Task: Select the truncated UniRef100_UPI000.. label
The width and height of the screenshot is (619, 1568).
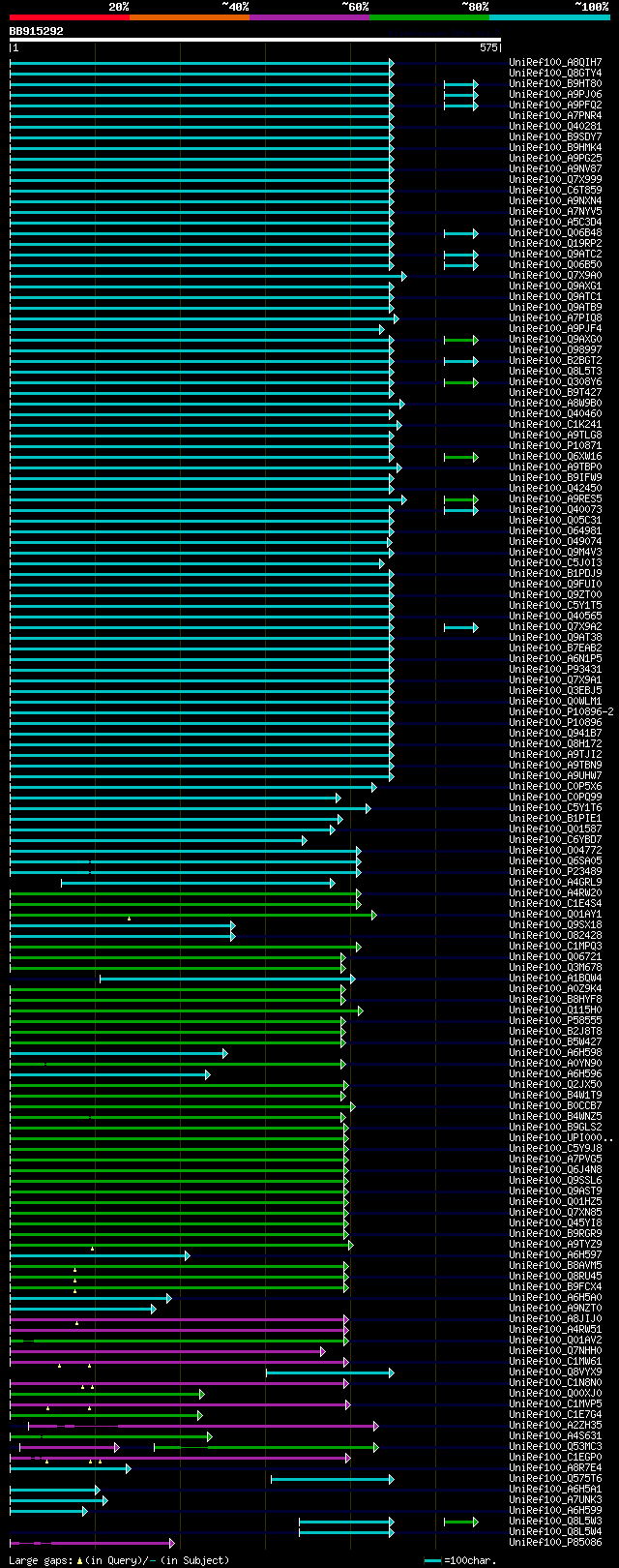Action: (561, 1138)
